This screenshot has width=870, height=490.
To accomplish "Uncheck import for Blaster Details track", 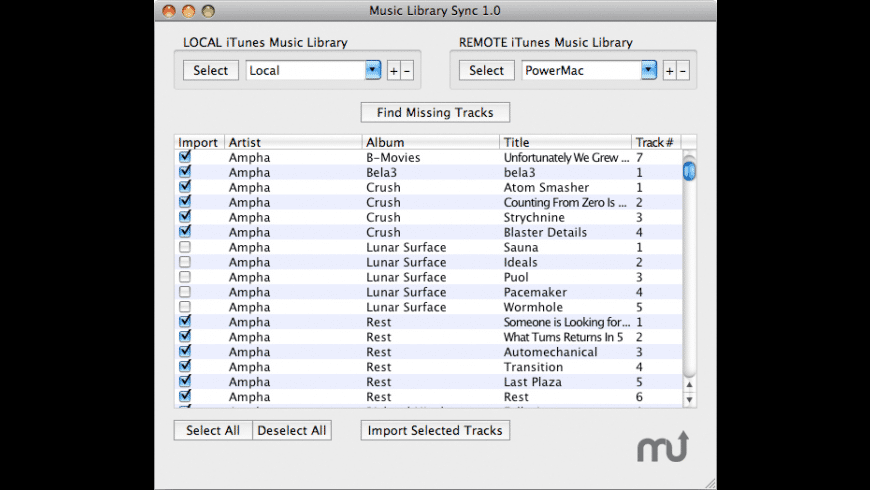I will (185, 232).
